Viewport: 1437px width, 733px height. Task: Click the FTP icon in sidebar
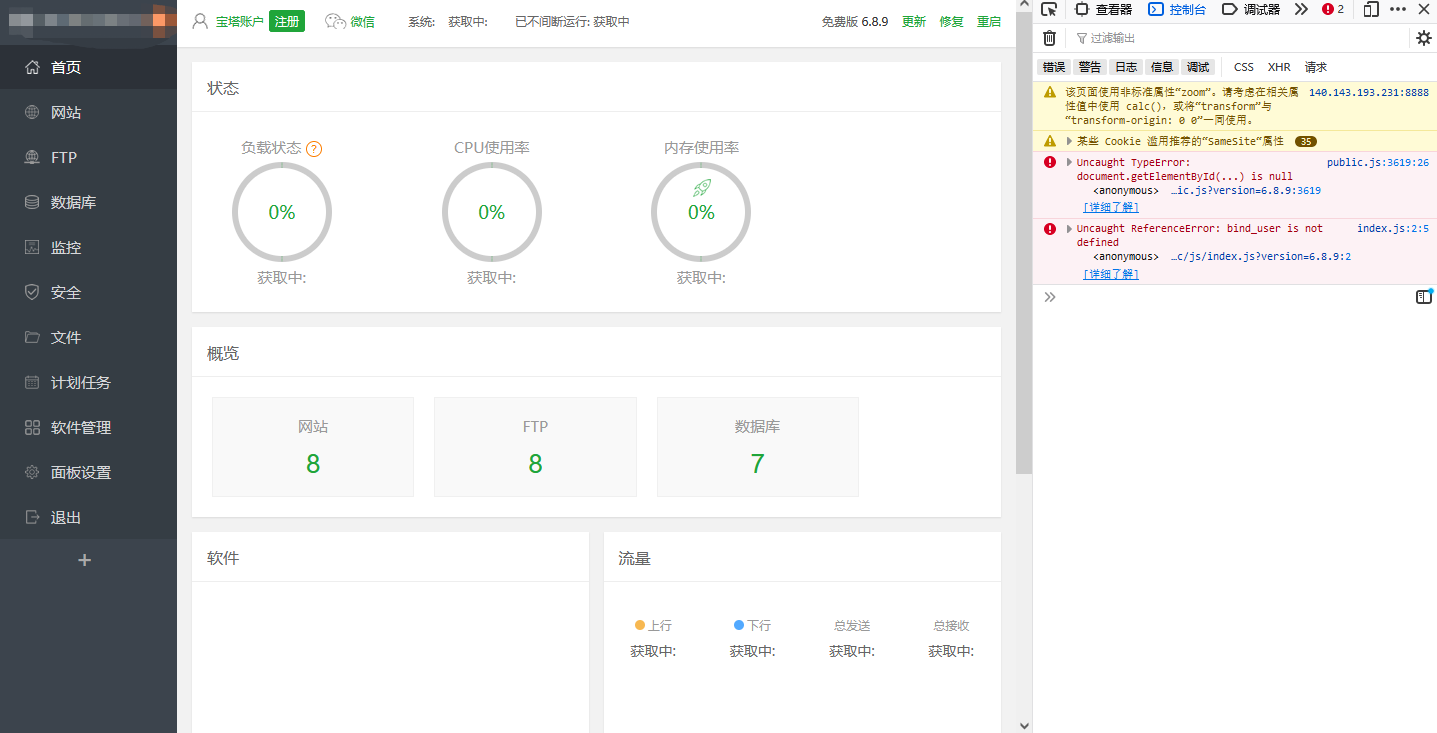(x=32, y=158)
